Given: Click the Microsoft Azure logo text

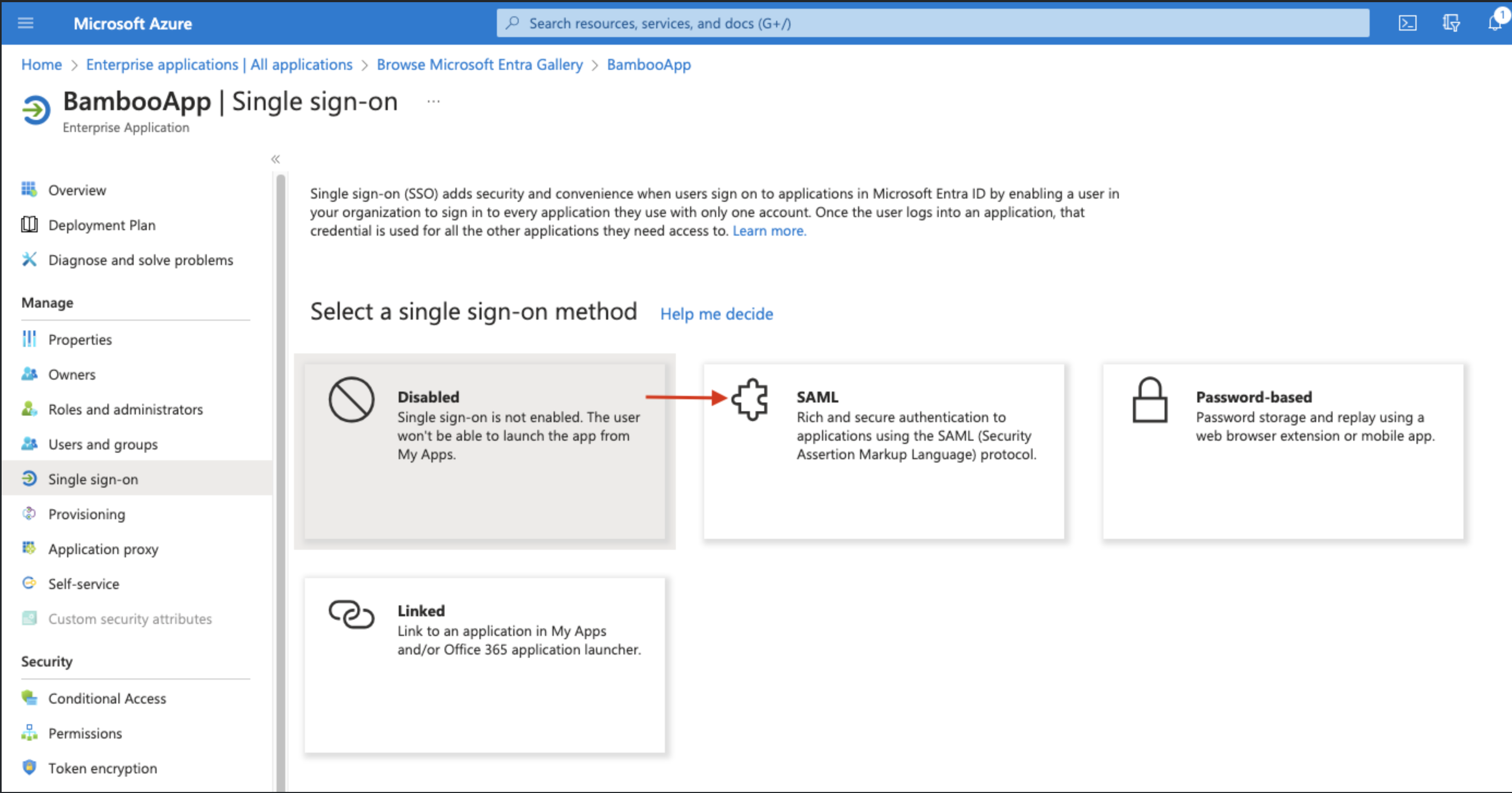Looking at the screenshot, I should point(133,23).
